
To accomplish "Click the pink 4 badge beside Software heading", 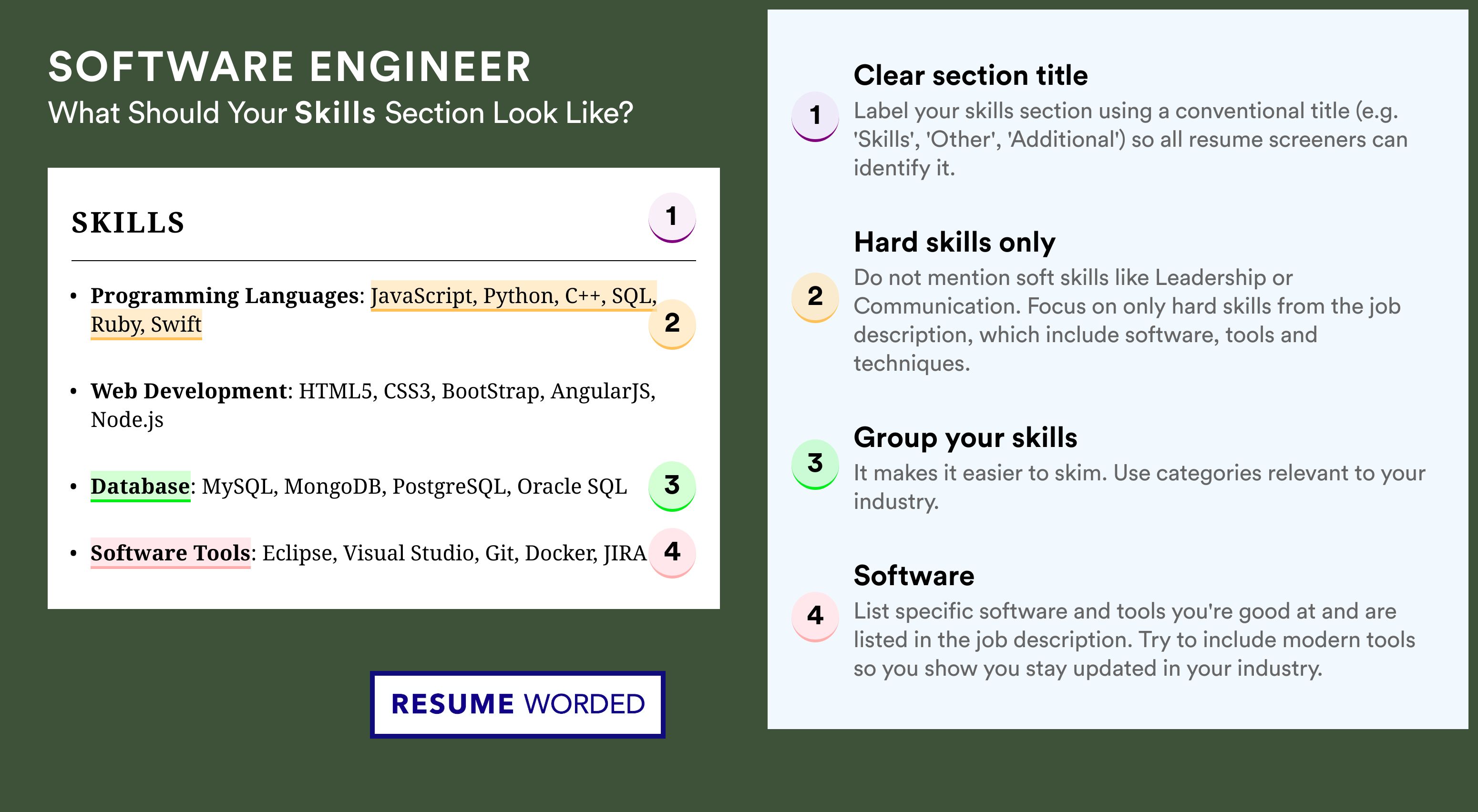I will click(x=815, y=617).
